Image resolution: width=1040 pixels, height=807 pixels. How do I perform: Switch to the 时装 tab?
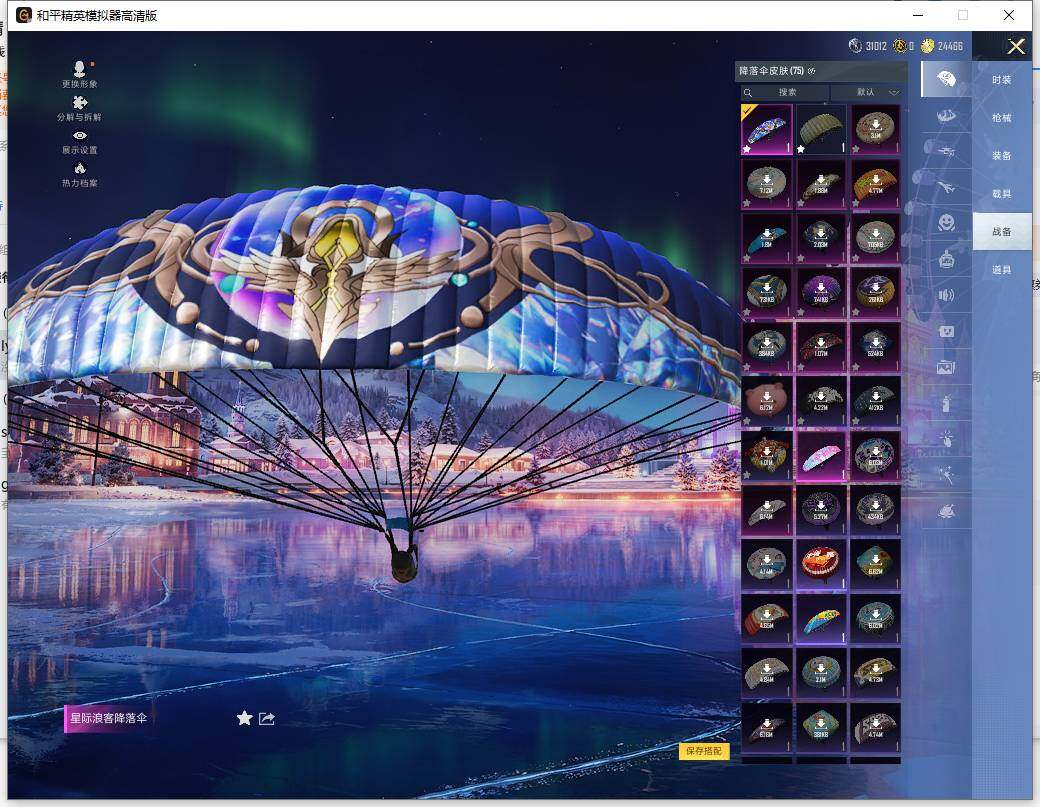click(1002, 80)
